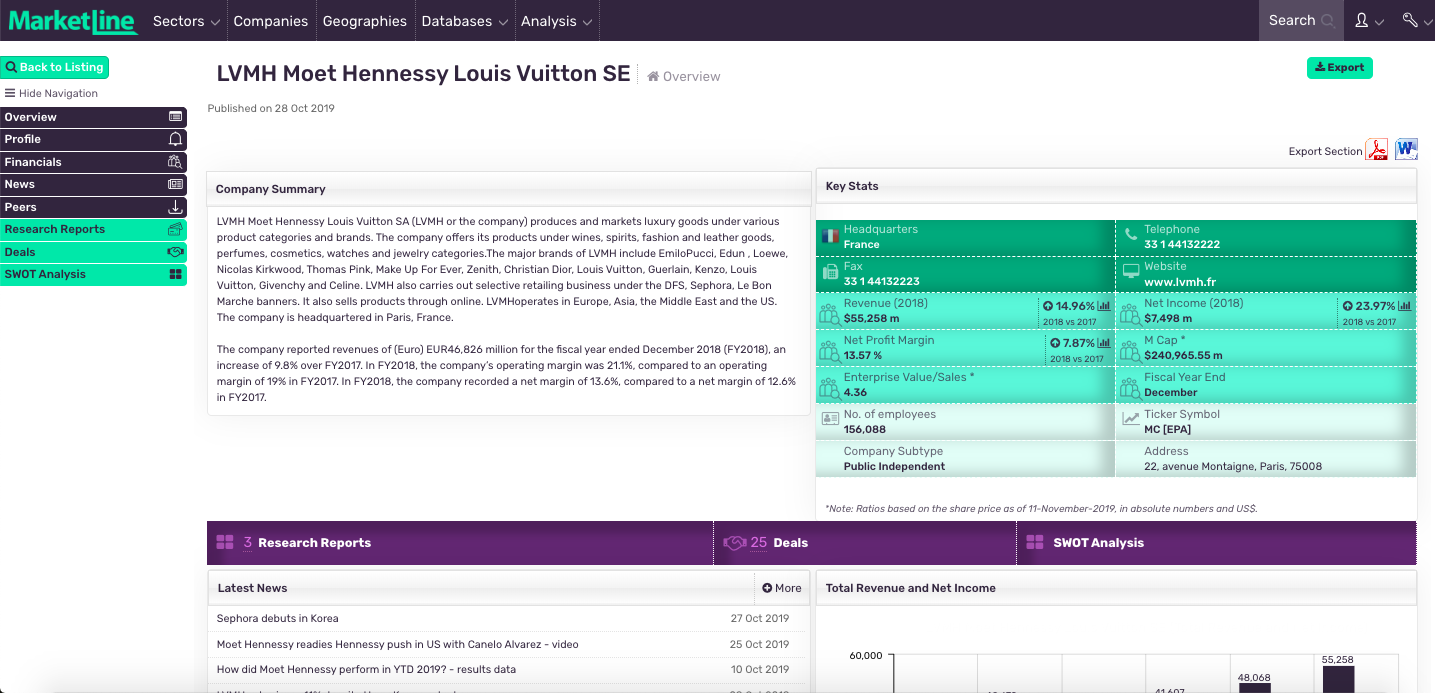This screenshot has height=693, width=1435.
Task: Expand the Databases dropdown menu
Action: pos(464,21)
